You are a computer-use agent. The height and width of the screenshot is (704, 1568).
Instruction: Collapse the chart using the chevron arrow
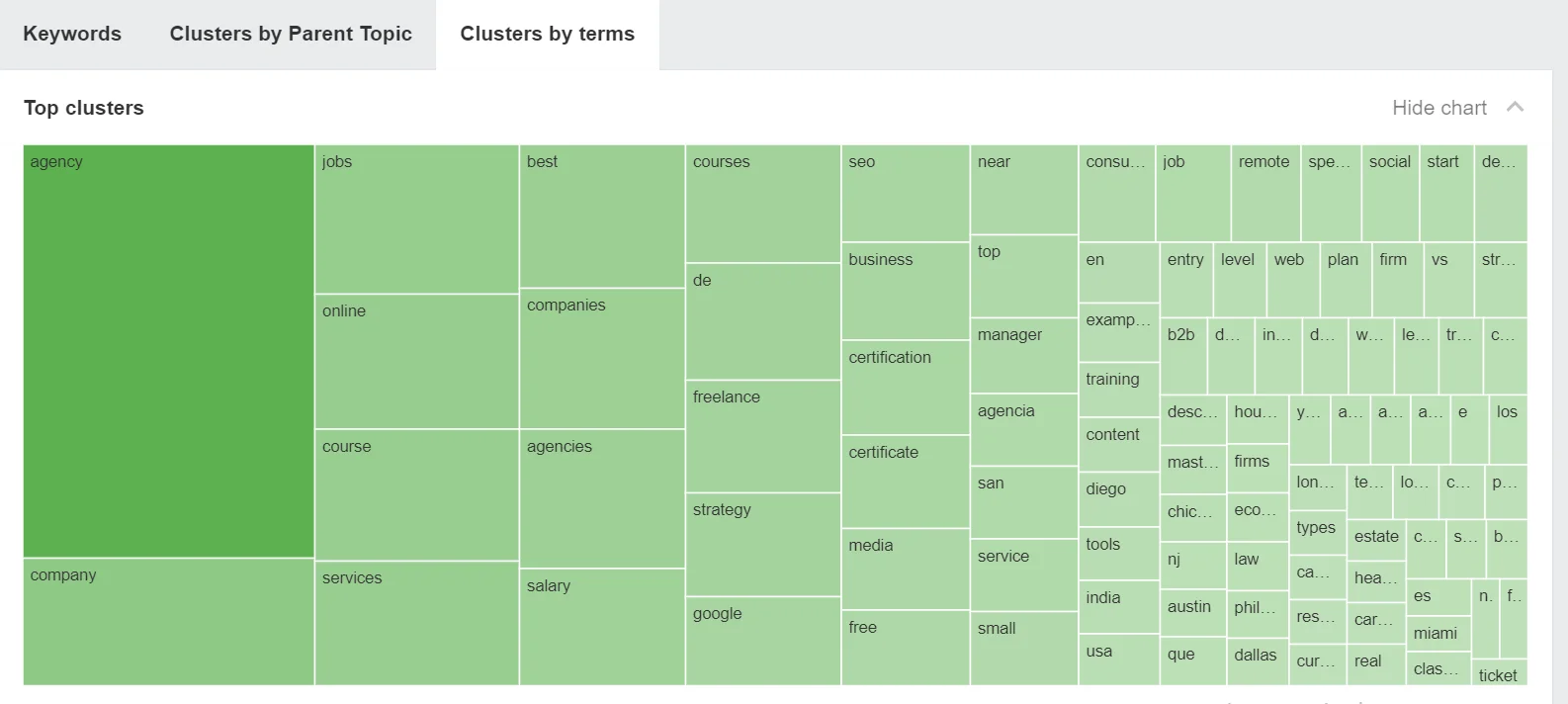(x=1515, y=107)
